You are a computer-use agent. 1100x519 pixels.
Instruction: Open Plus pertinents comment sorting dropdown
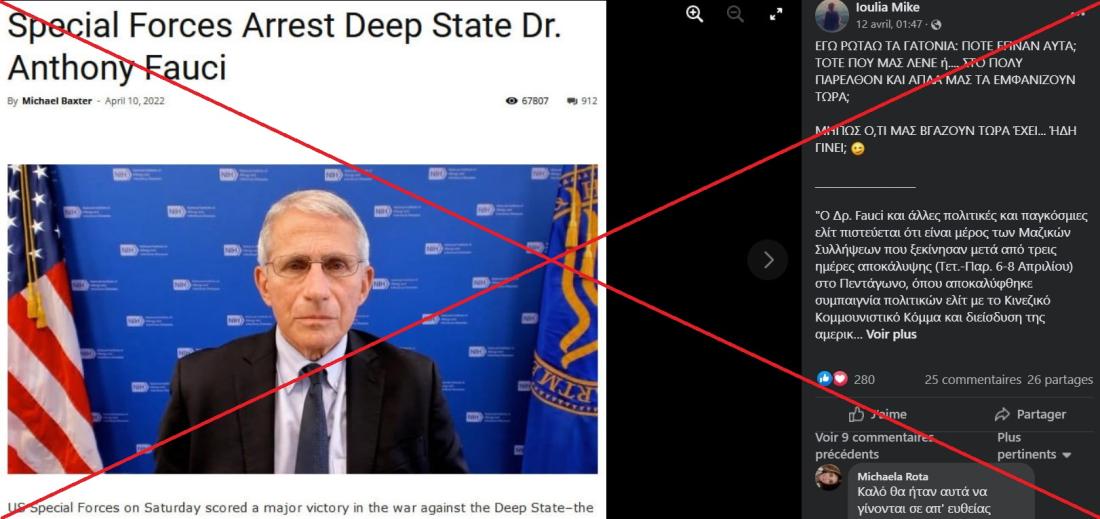(1034, 446)
